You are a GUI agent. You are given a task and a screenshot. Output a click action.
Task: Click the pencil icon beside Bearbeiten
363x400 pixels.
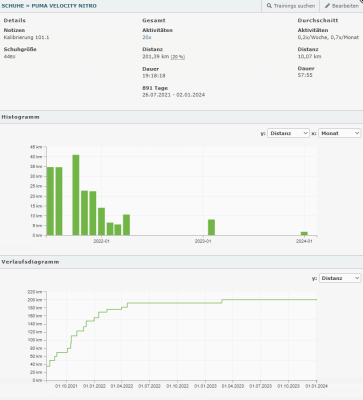pyautogui.click(x=327, y=6)
